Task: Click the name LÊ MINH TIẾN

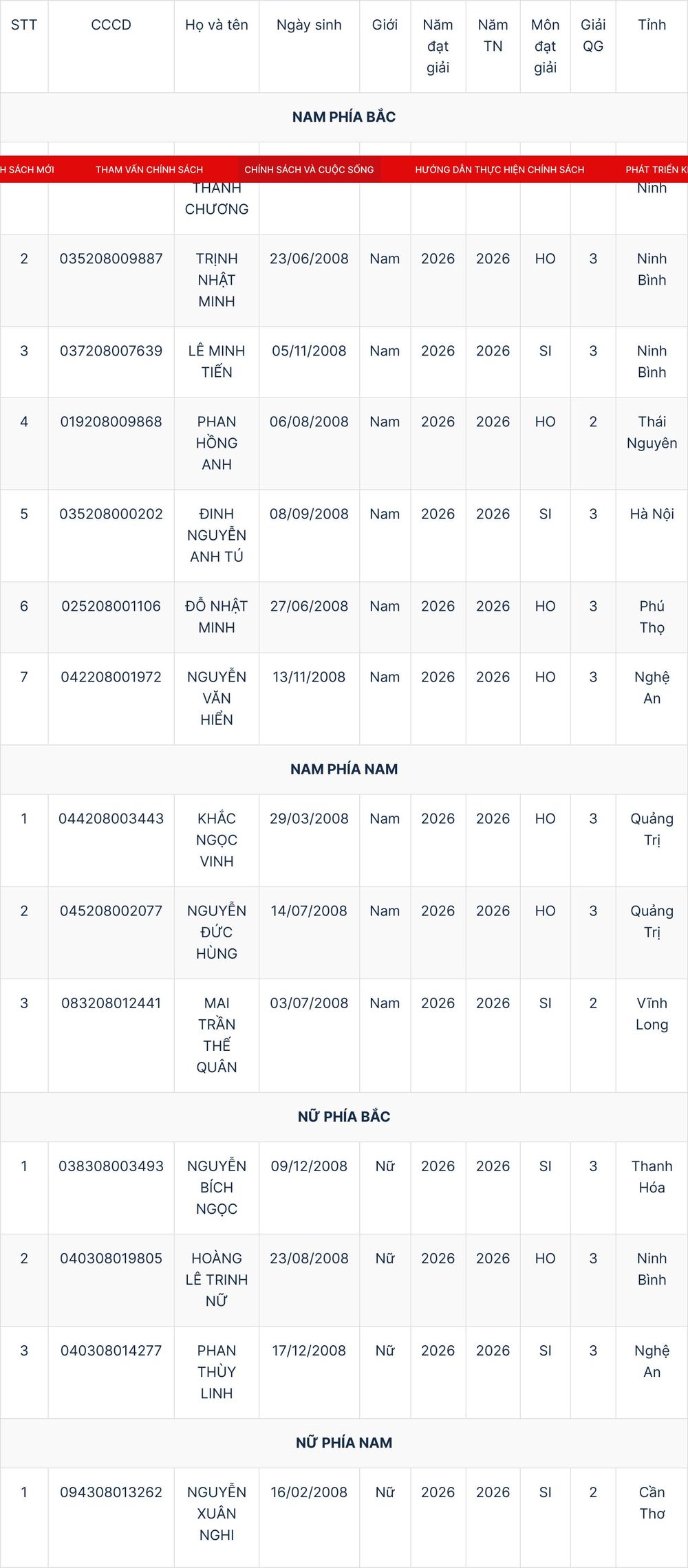Action: point(217,361)
